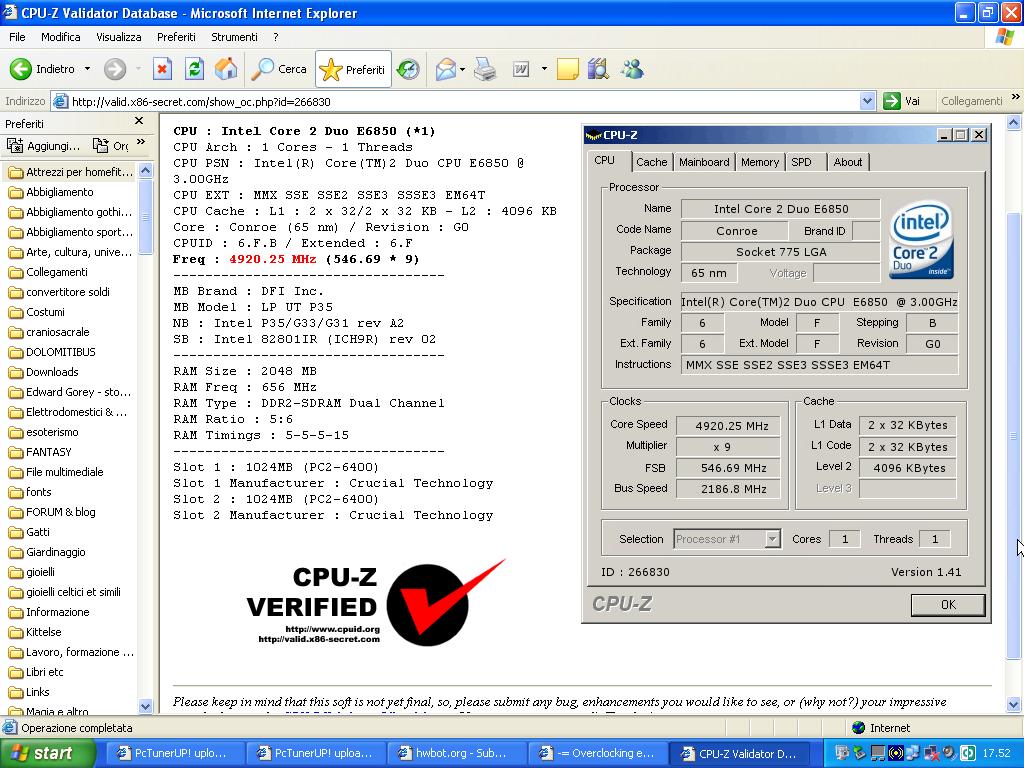Open the DOLOMITIBUS favorites folder
Viewport: 1024px width, 768px height.
[x=52, y=352]
